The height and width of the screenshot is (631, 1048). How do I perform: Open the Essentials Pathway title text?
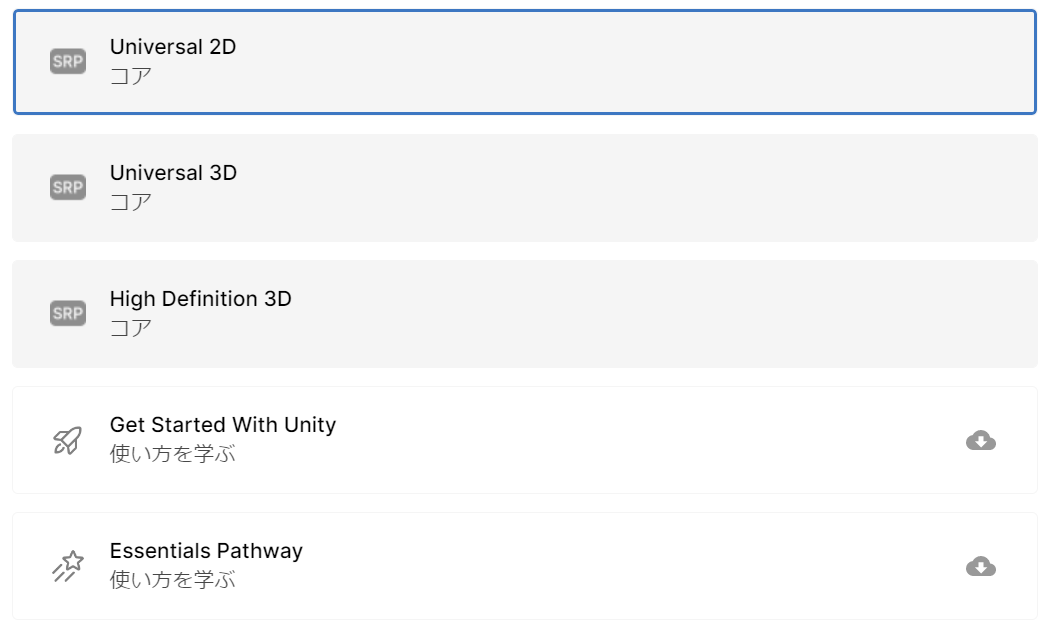(206, 550)
